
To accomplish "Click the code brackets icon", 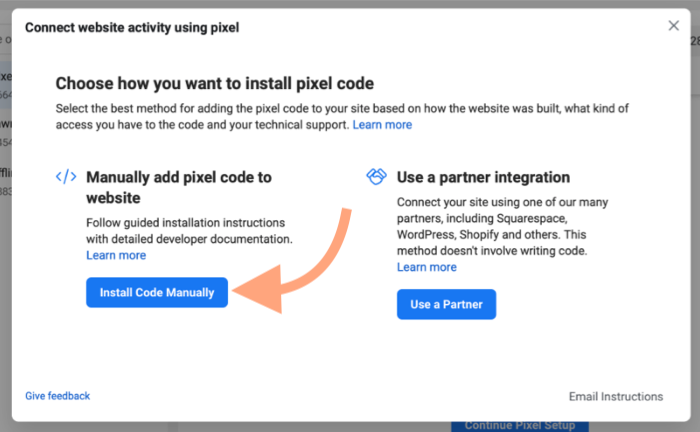I will click(66, 177).
